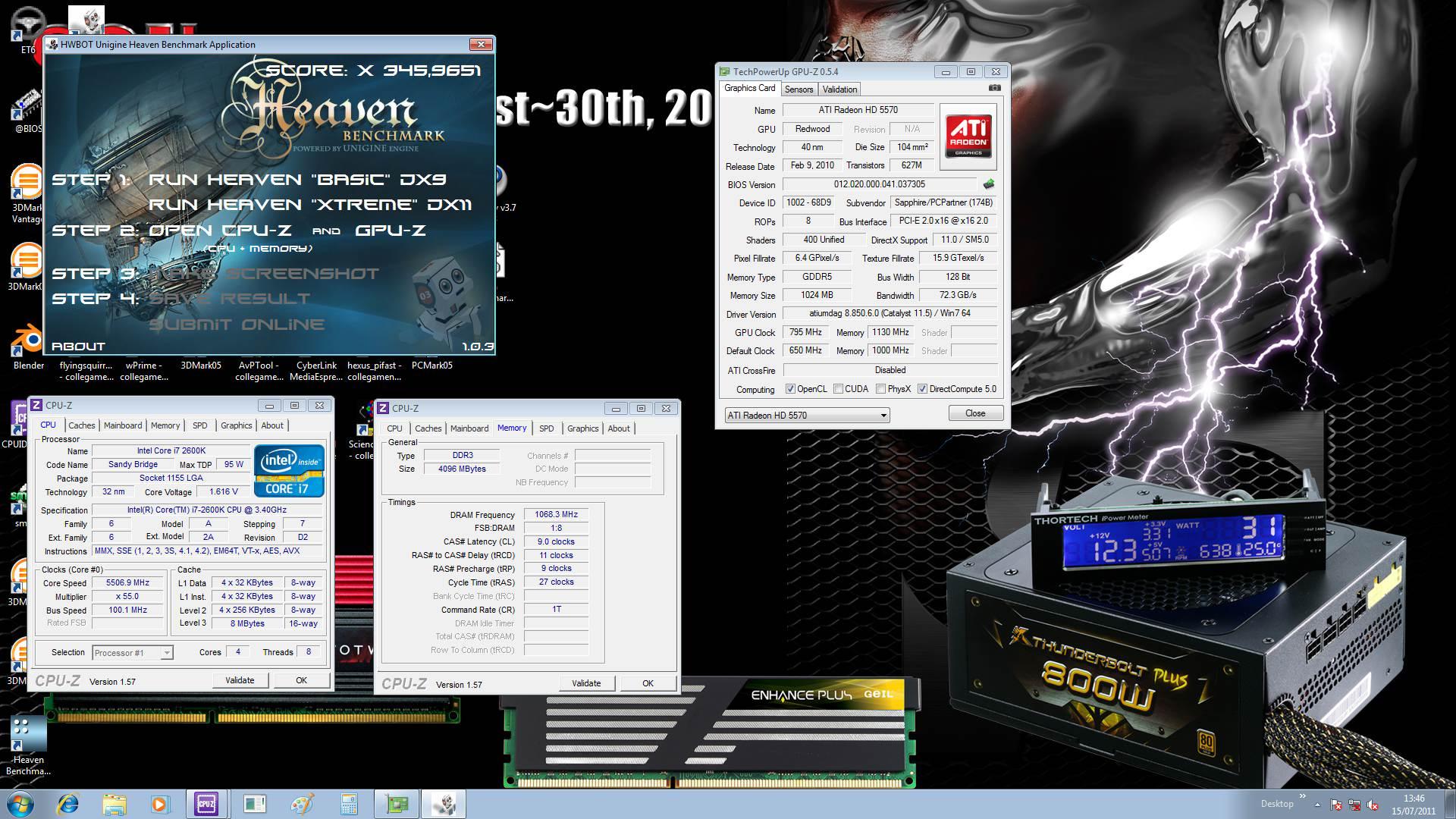Switch to the HWBOT Heaven taskbar button

444,804
